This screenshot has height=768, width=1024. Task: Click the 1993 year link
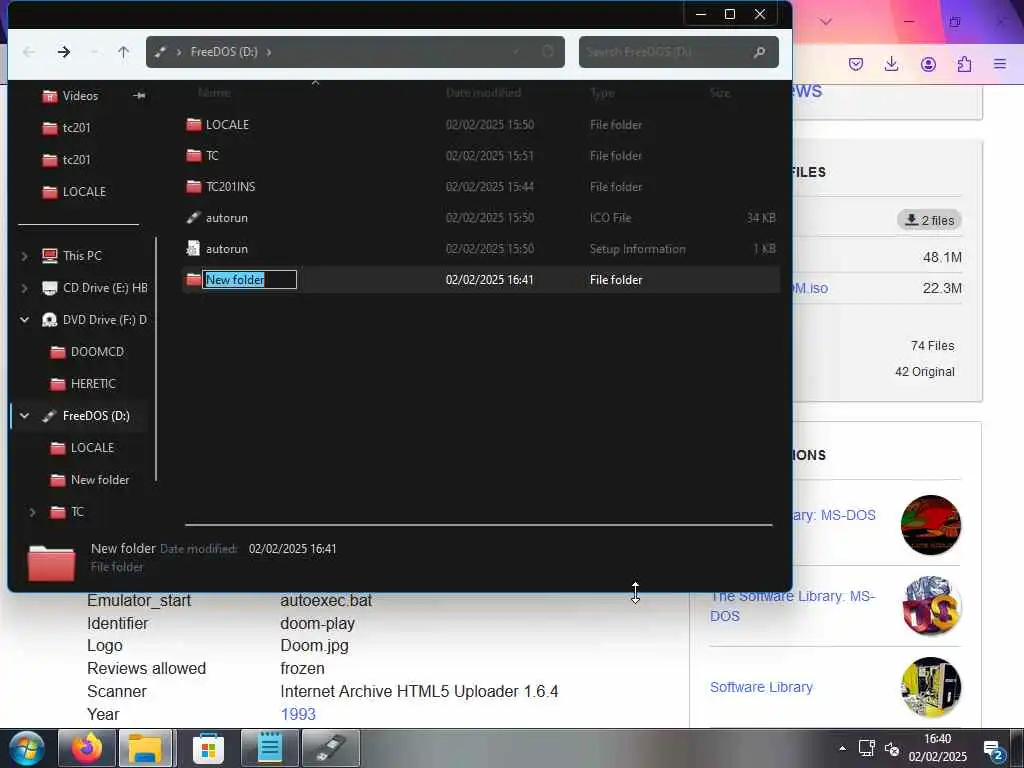pyautogui.click(x=298, y=714)
